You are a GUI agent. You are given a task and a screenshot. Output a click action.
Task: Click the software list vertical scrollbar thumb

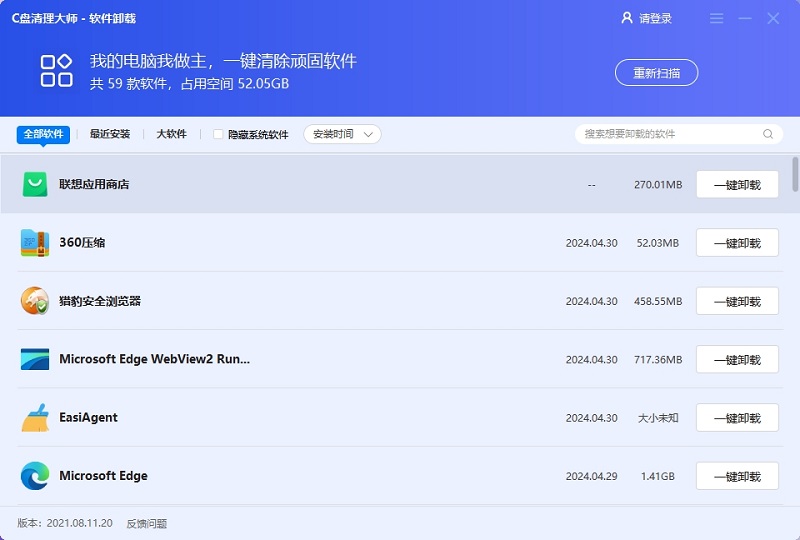(x=795, y=174)
